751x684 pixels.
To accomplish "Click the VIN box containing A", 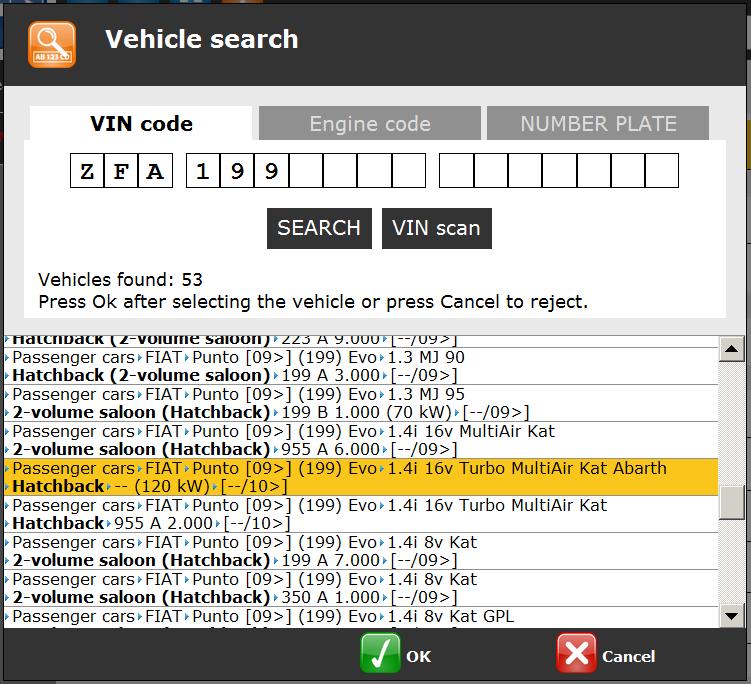I will tap(155, 171).
